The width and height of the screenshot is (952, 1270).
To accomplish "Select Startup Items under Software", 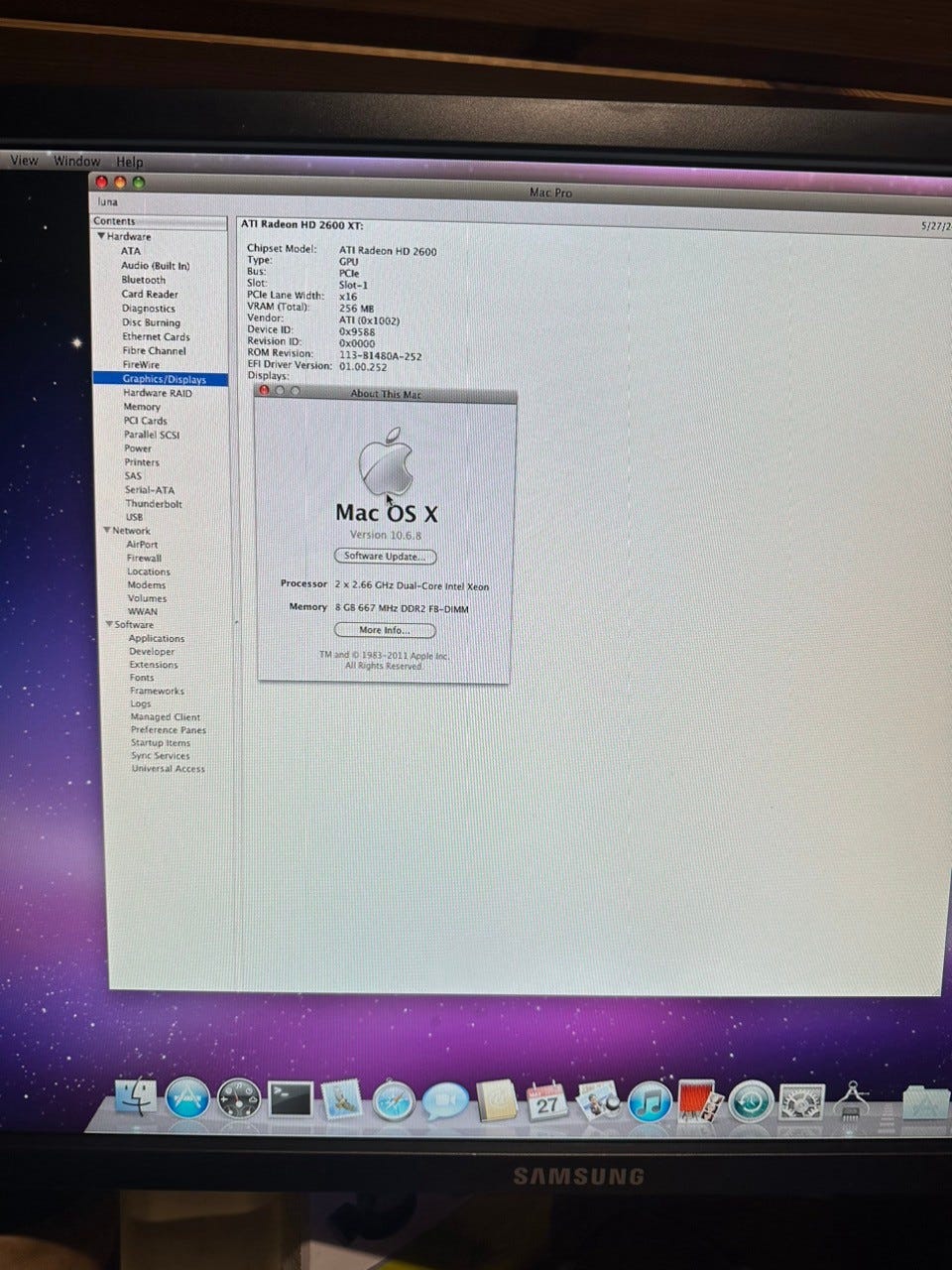I will point(161,742).
